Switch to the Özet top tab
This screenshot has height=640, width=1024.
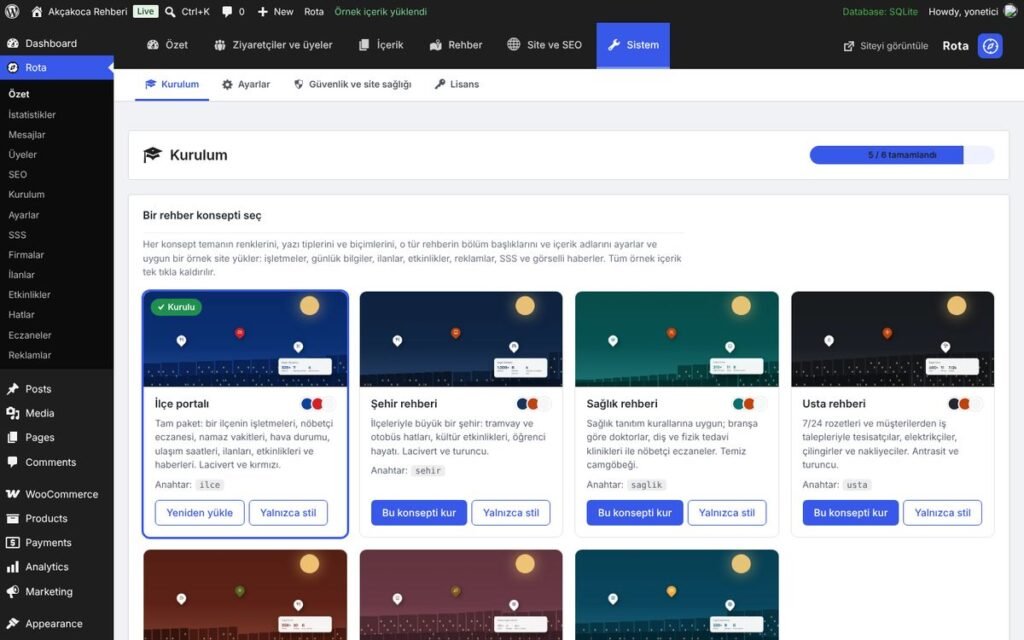coord(167,45)
